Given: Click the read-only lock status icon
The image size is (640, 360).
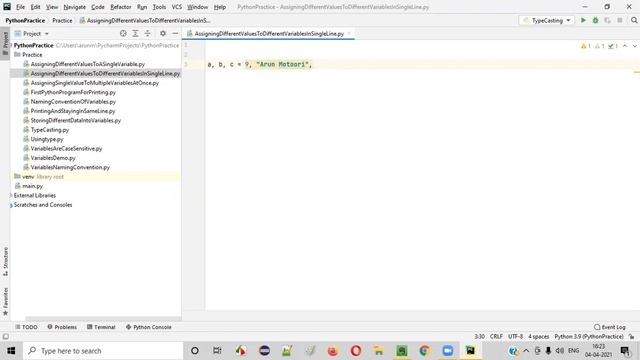Looking at the screenshot, I should (632, 337).
